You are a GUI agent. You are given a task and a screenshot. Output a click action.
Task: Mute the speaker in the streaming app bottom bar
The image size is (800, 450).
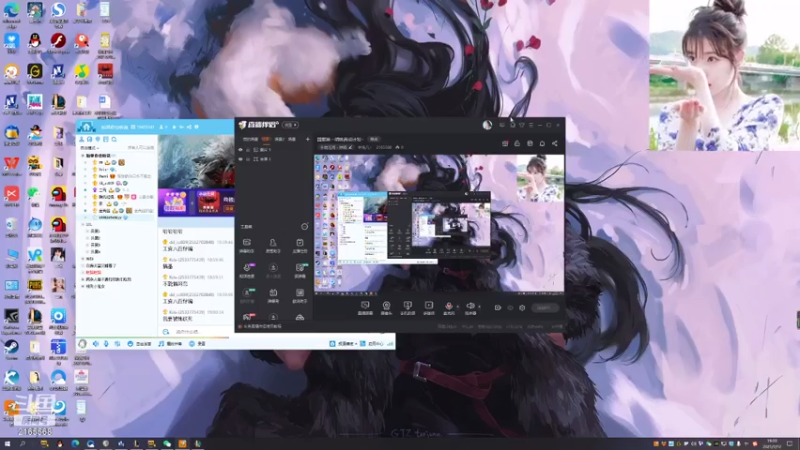click(470, 308)
